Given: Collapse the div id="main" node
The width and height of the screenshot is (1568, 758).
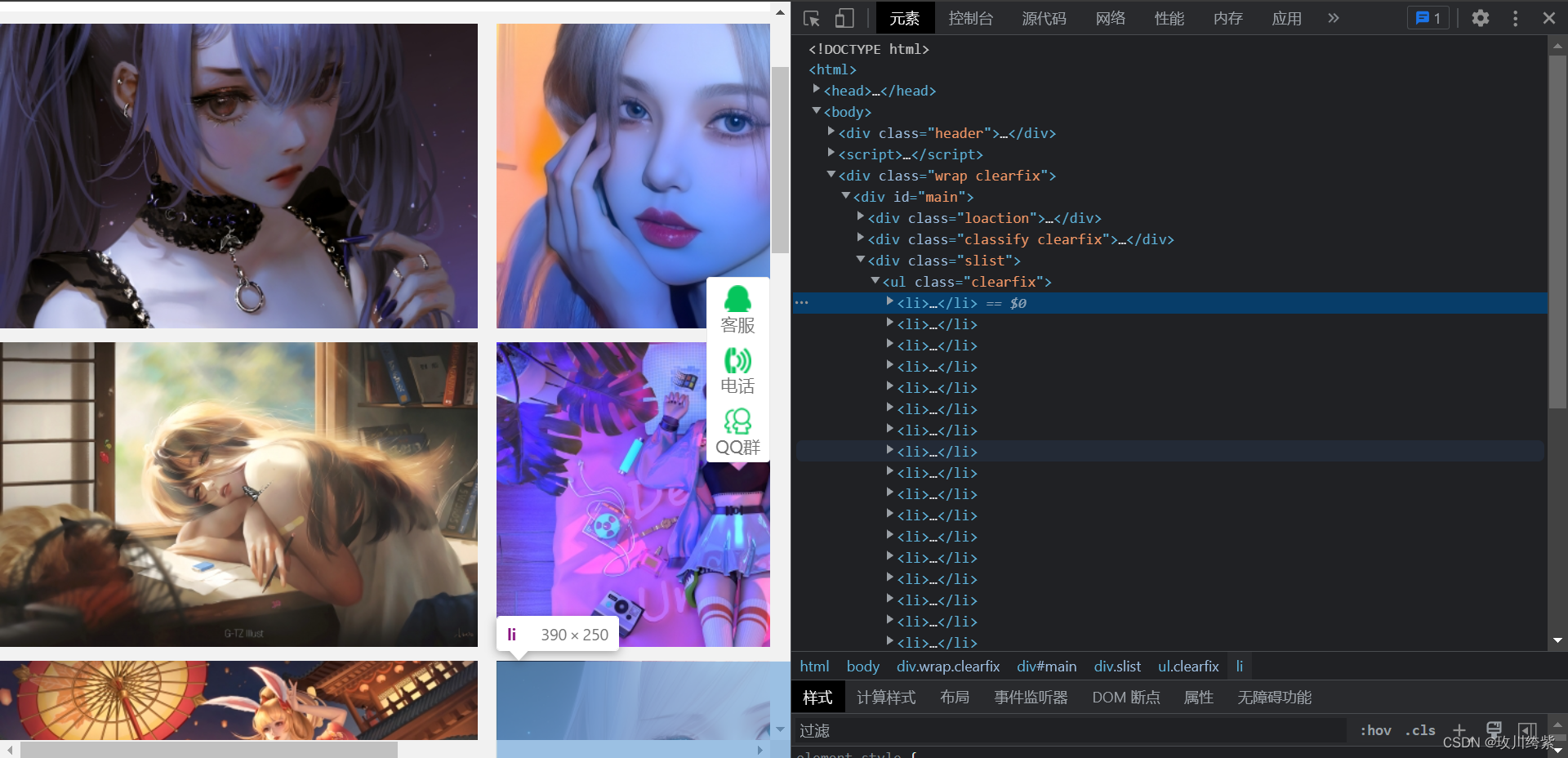Looking at the screenshot, I should pyautogui.click(x=845, y=195).
